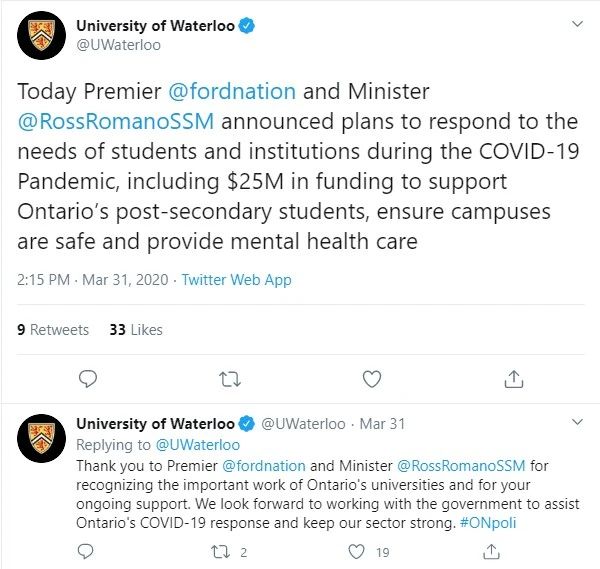Reply to the main tweet with the comment icon
This screenshot has height=569, width=600.
(88, 379)
